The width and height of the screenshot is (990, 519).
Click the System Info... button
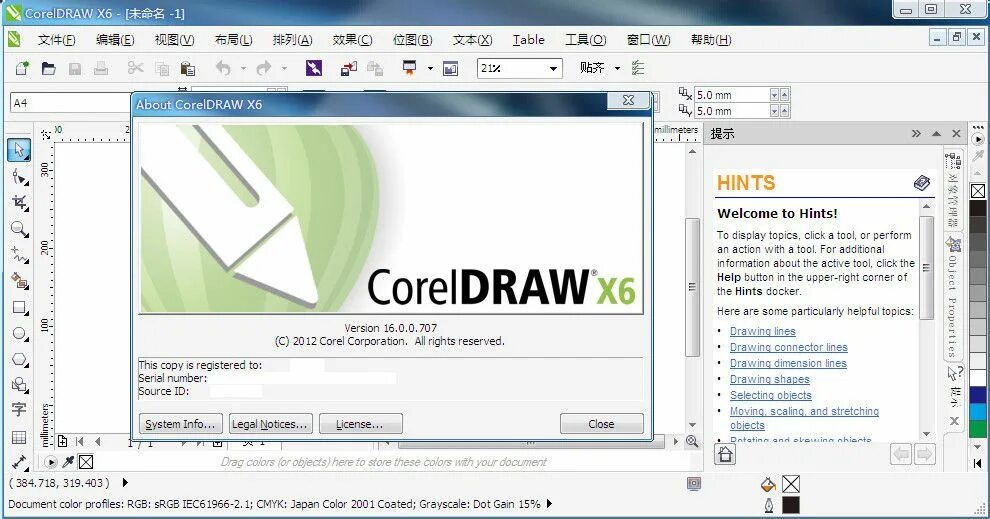click(x=180, y=424)
